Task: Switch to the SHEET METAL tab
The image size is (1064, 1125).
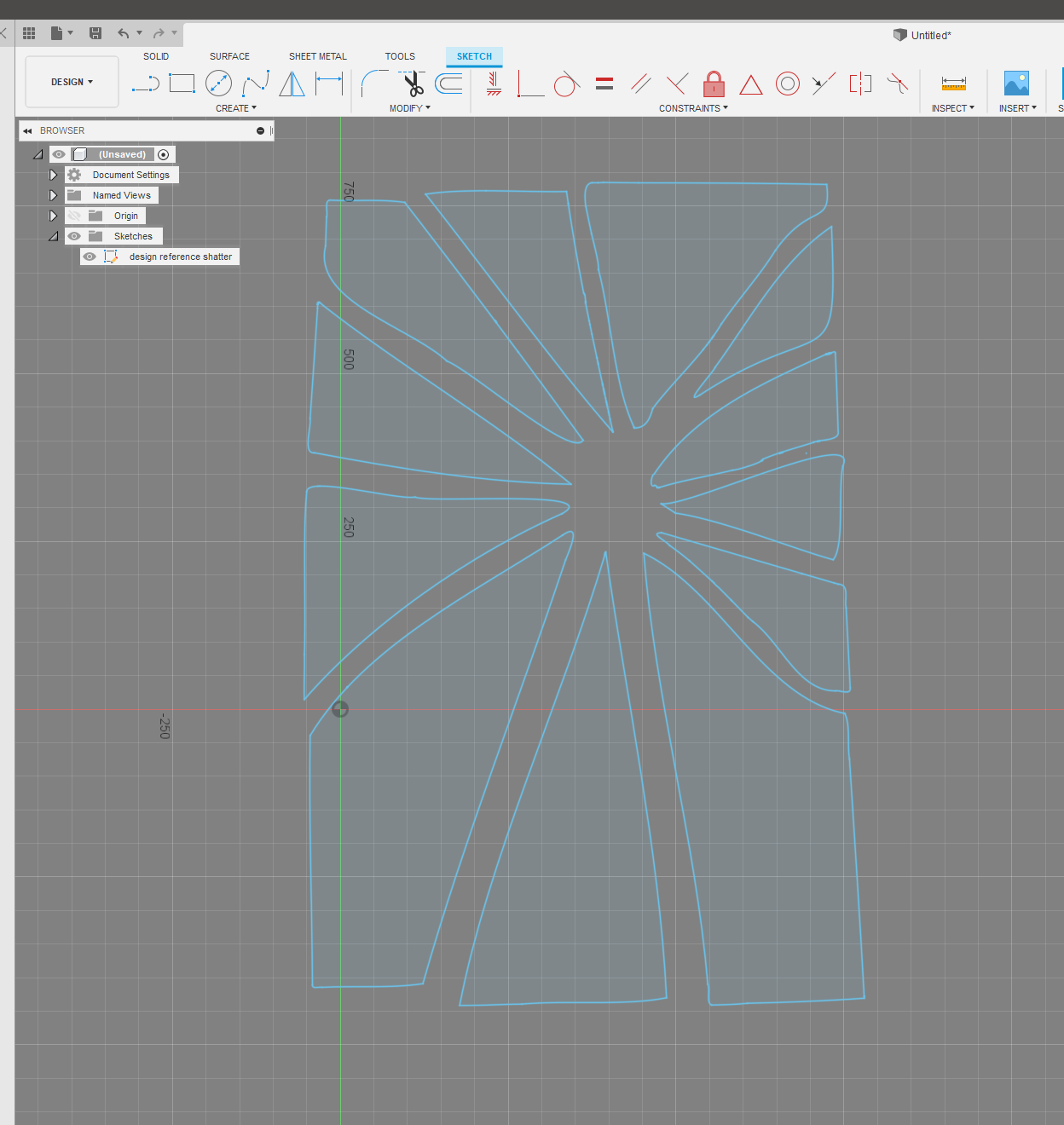Action: pos(317,56)
